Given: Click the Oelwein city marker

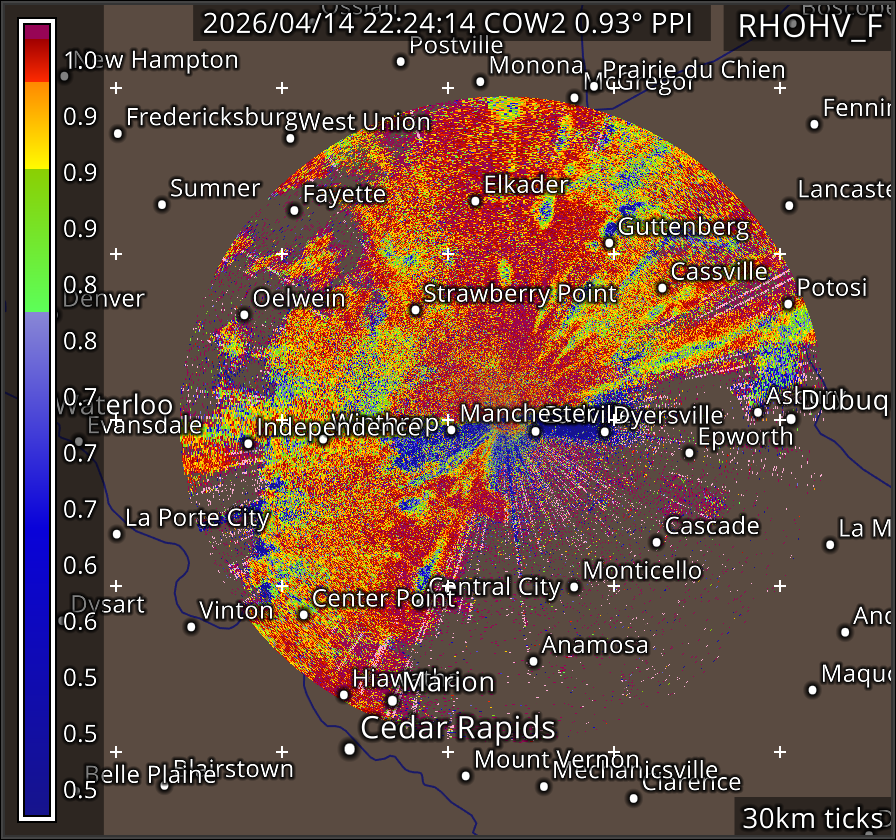Looking at the screenshot, I should tap(244, 315).
